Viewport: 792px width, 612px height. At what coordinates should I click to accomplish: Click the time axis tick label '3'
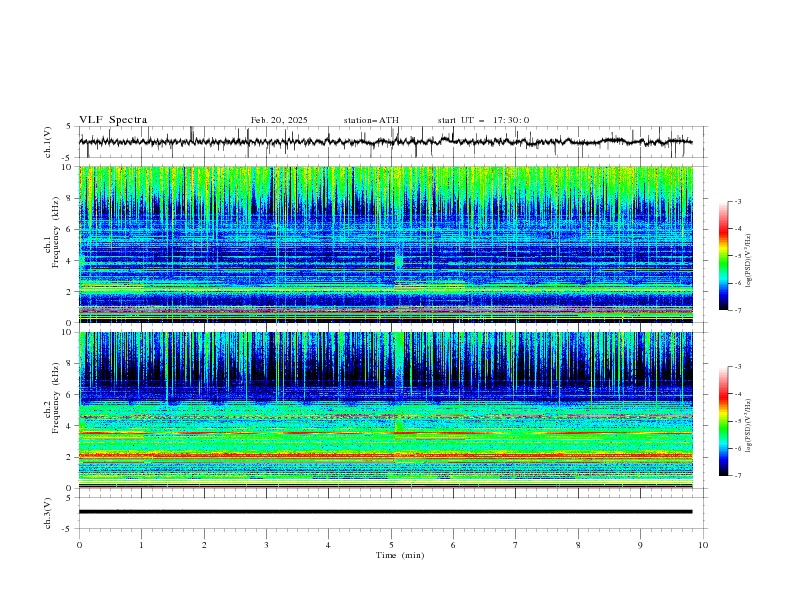click(x=267, y=545)
